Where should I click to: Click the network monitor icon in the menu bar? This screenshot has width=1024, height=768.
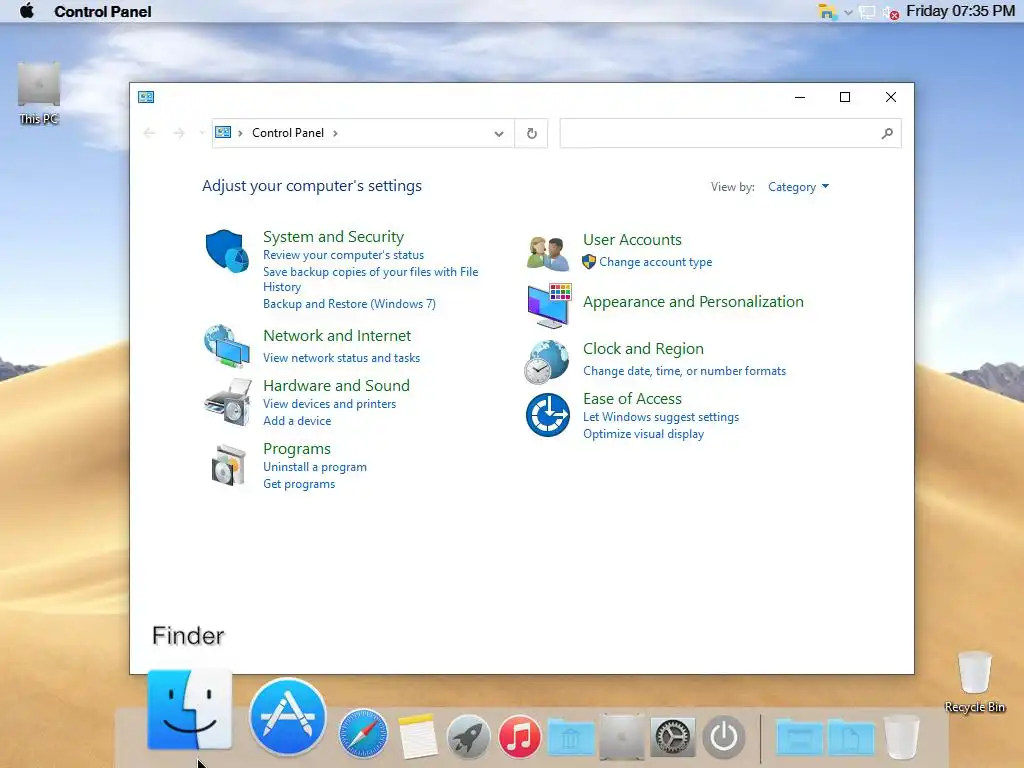pos(867,12)
